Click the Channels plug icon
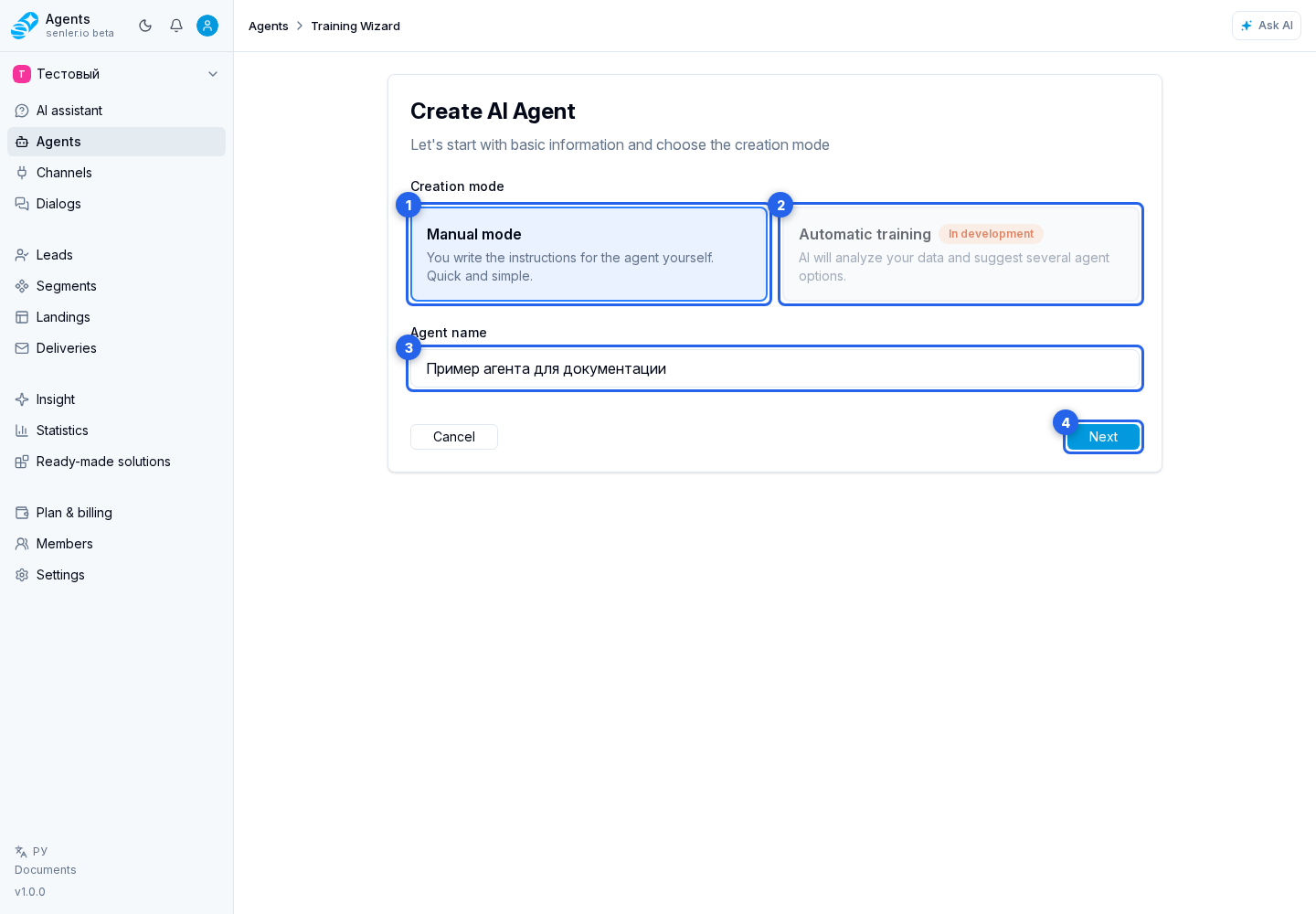 tap(22, 173)
